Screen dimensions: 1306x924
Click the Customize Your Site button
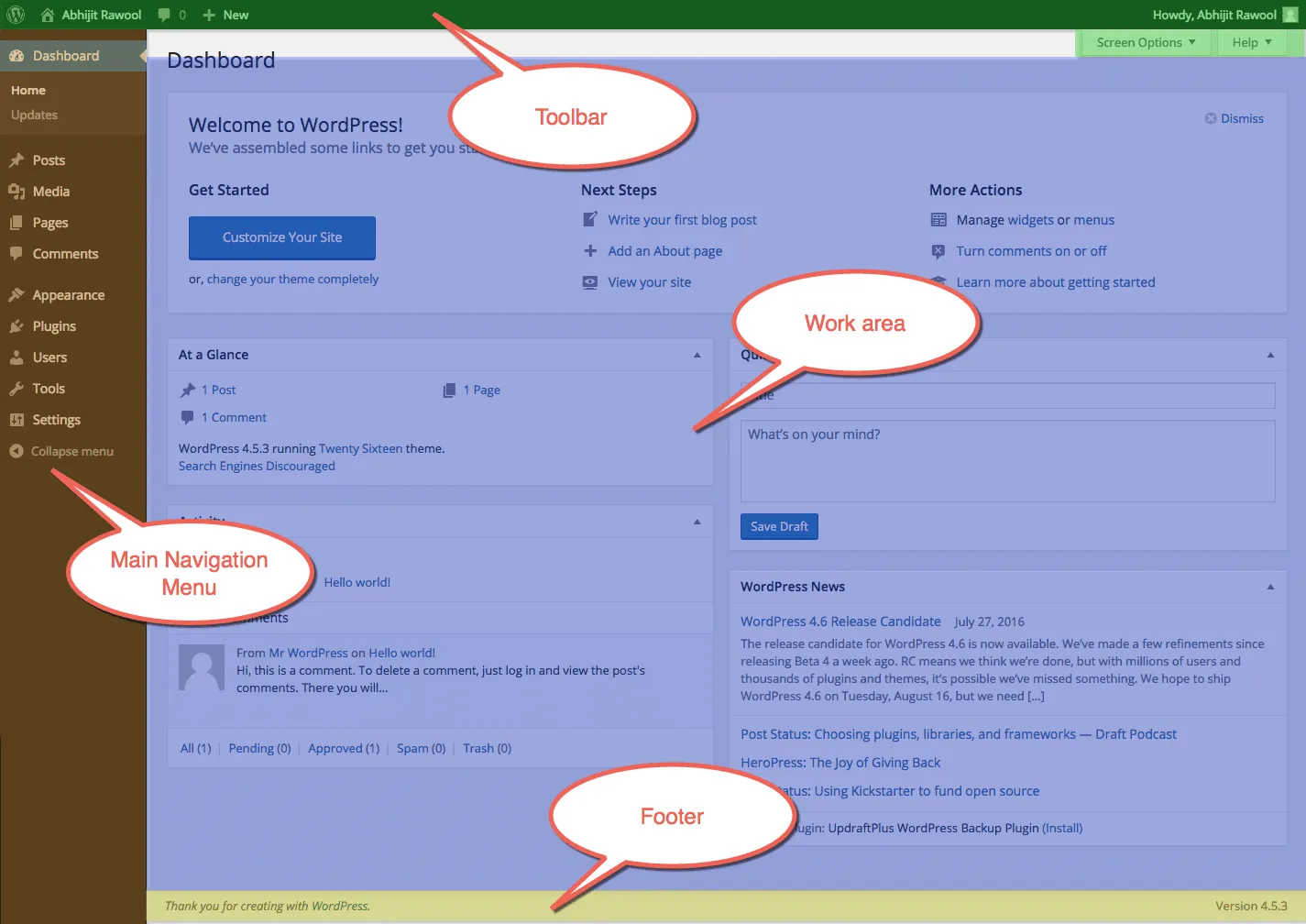pos(282,237)
